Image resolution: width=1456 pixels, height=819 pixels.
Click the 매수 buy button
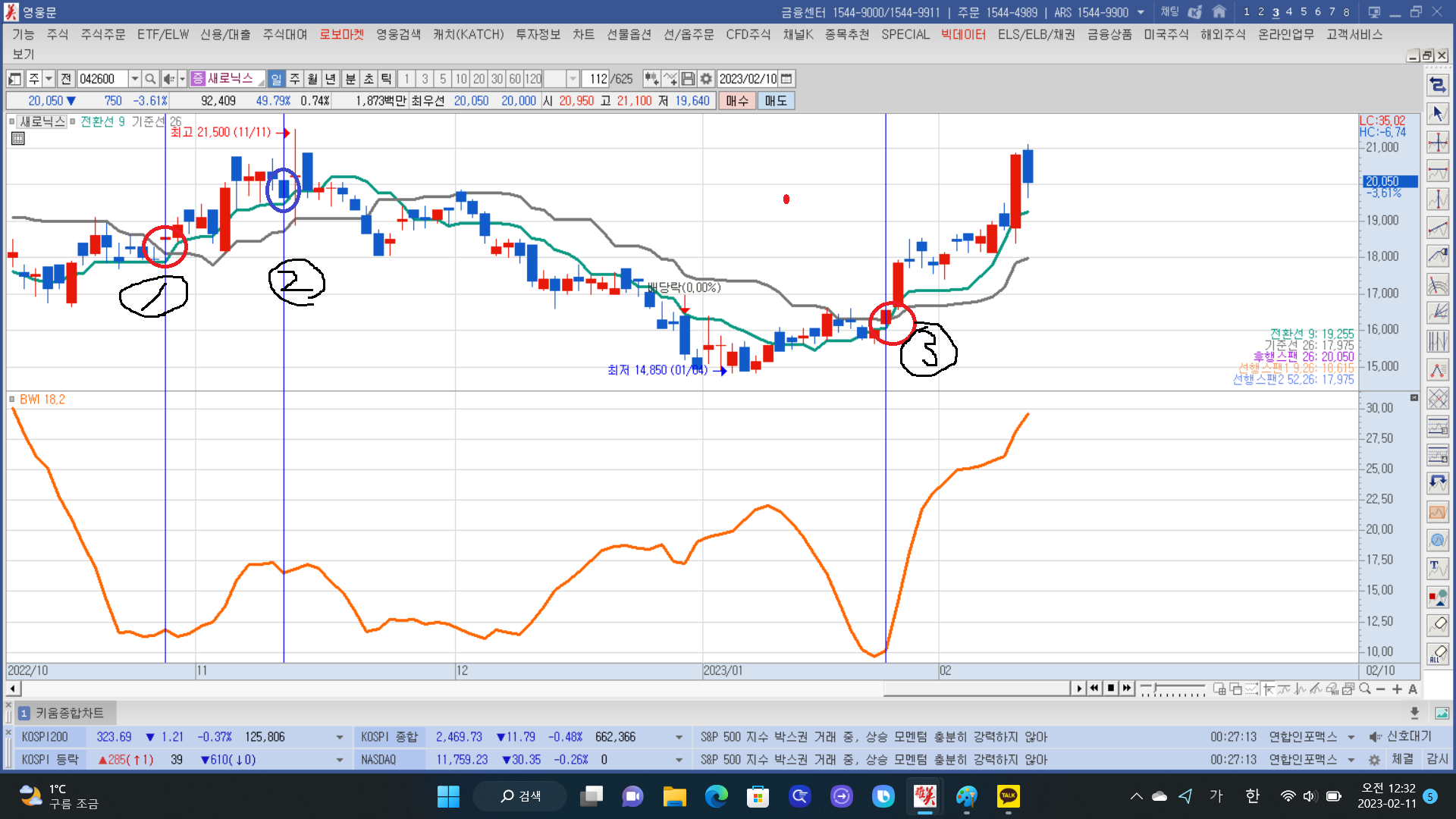click(736, 101)
